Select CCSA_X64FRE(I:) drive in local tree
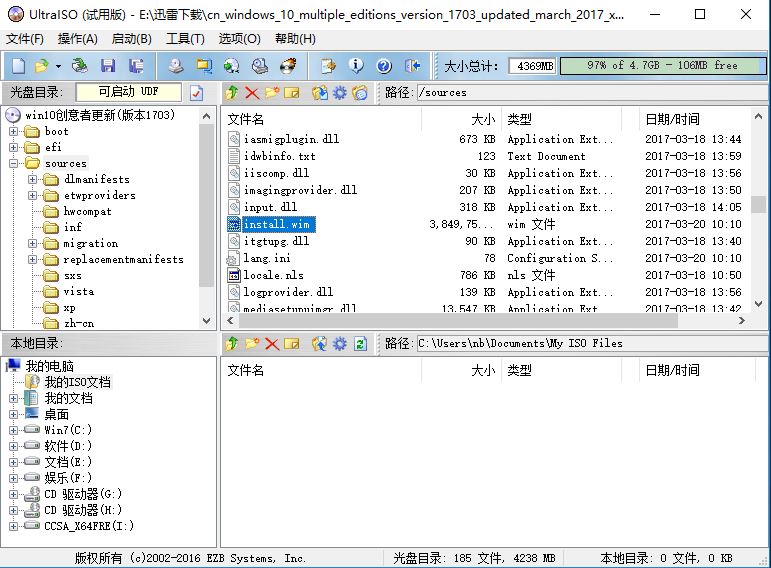Viewport: 771px width, 568px height. coord(89,526)
